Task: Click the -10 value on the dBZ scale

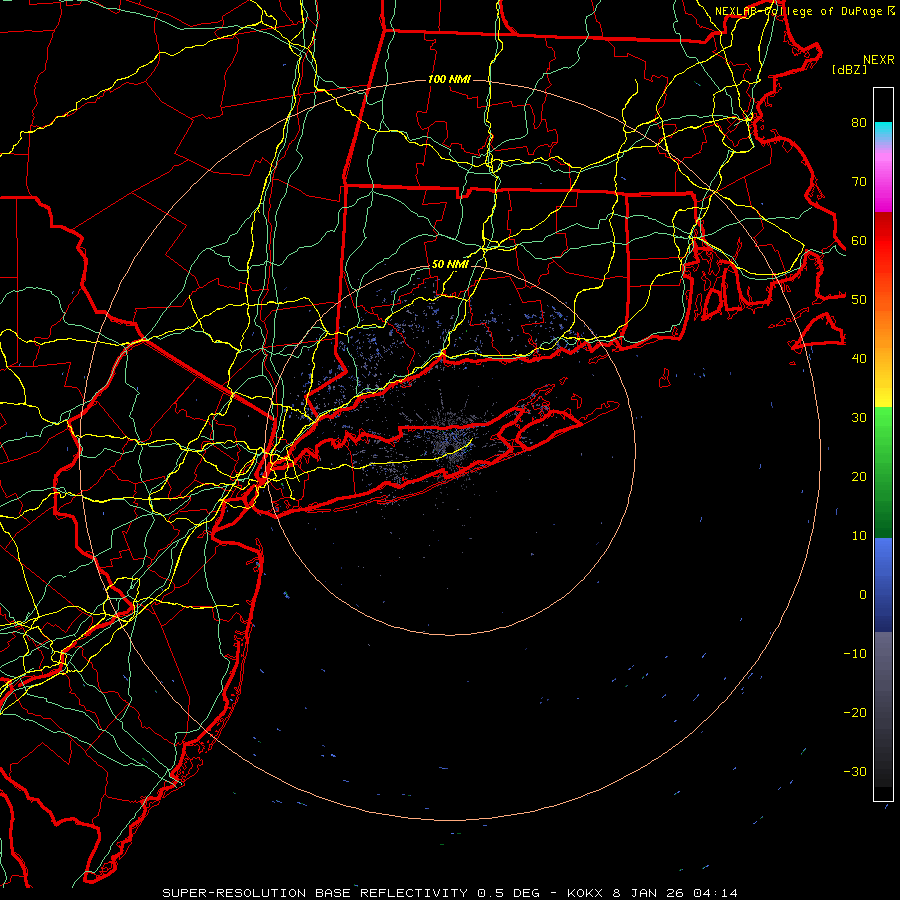Action: pyautogui.click(x=855, y=653)
